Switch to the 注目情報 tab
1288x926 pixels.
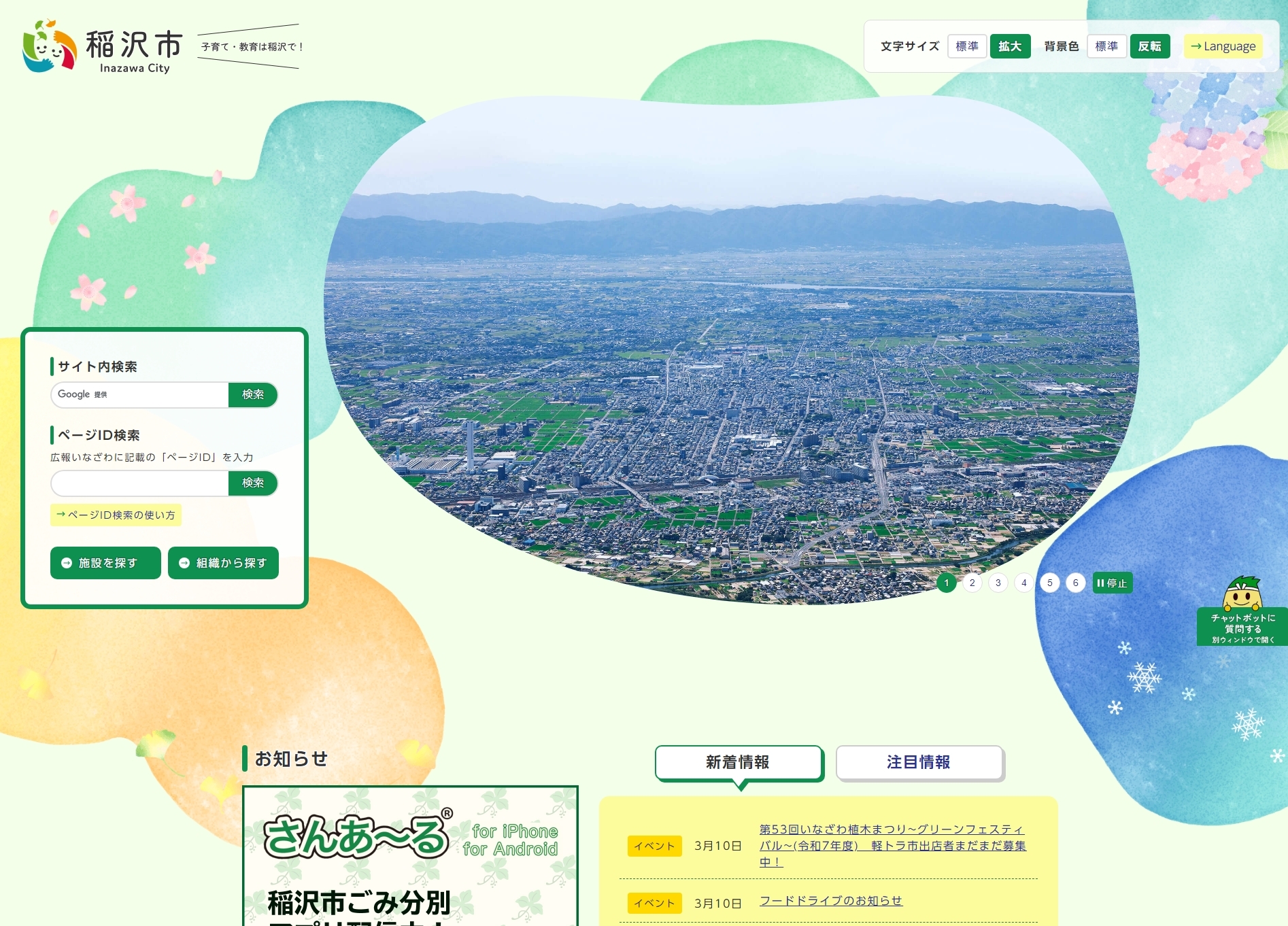pos(919,763)
